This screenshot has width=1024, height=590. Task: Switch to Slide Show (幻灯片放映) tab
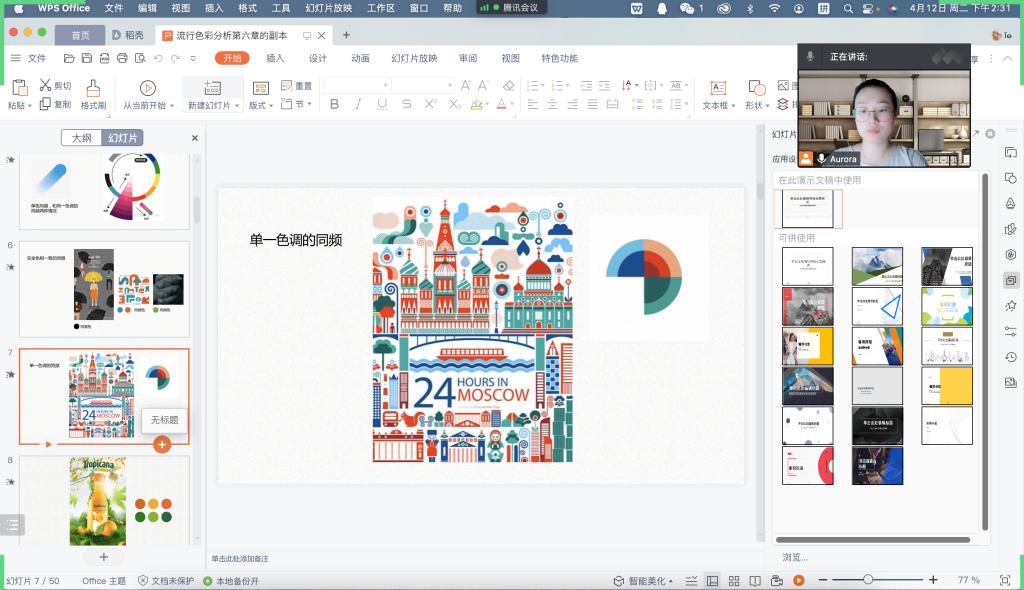(x=414, y=58)
